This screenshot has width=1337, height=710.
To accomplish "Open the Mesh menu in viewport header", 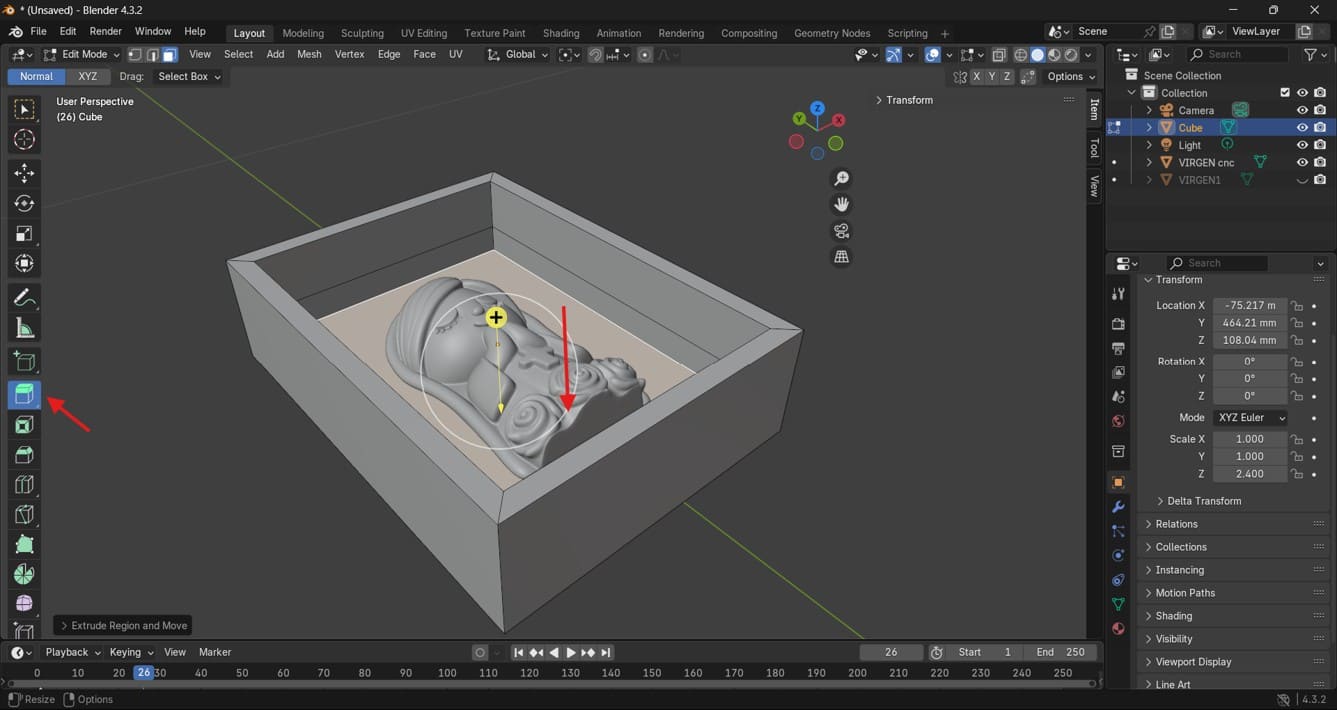I will pos(309,54).
